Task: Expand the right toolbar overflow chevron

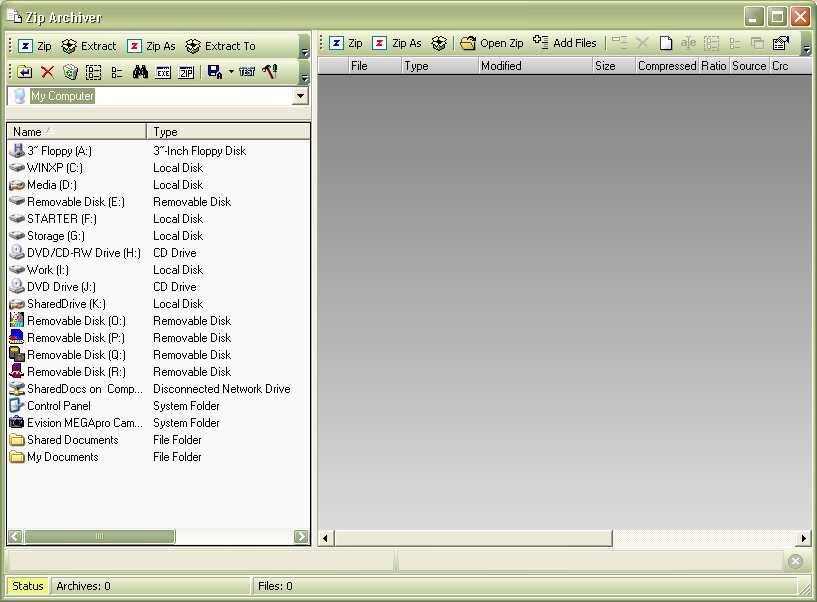Action: point(807,46)
